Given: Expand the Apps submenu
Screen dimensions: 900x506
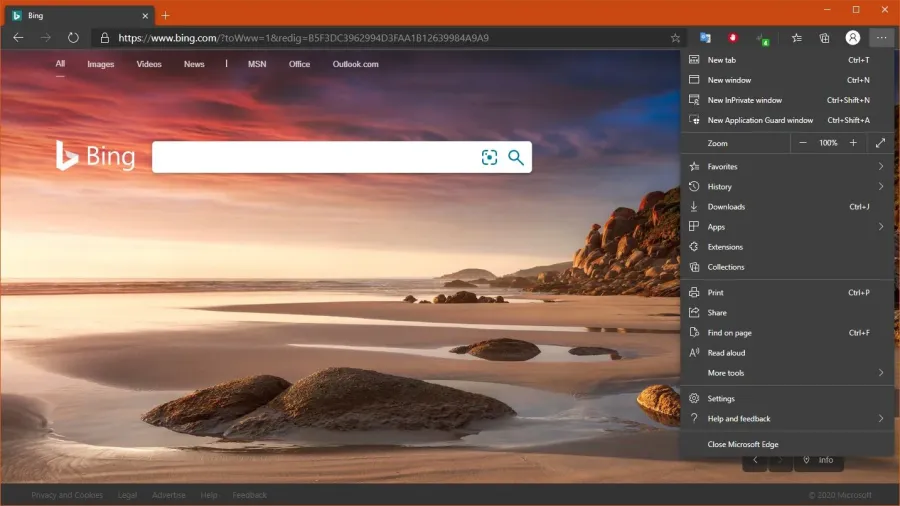Looking at the screenshot, I should [x=788, y=227].
